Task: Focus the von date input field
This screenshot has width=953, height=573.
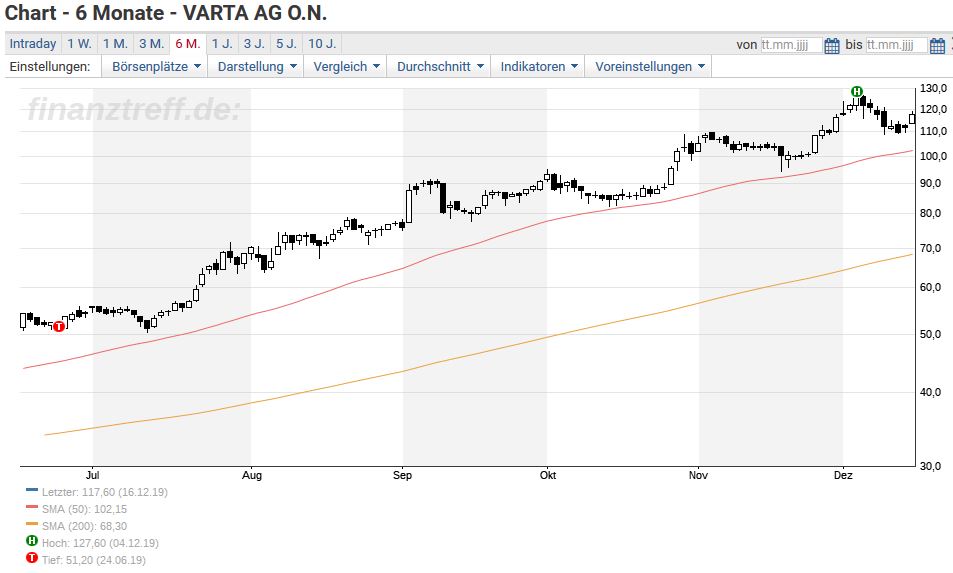Action: (791, 45)
